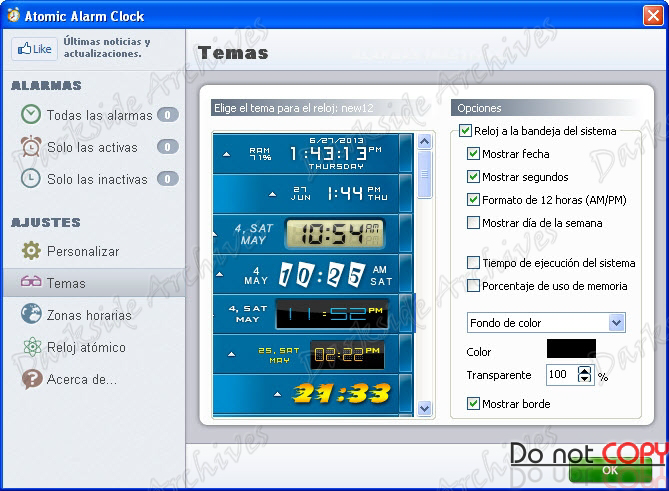This screenshot has width=669, height=491.
Task: Click the green OK button
Action: coord(610,470)
